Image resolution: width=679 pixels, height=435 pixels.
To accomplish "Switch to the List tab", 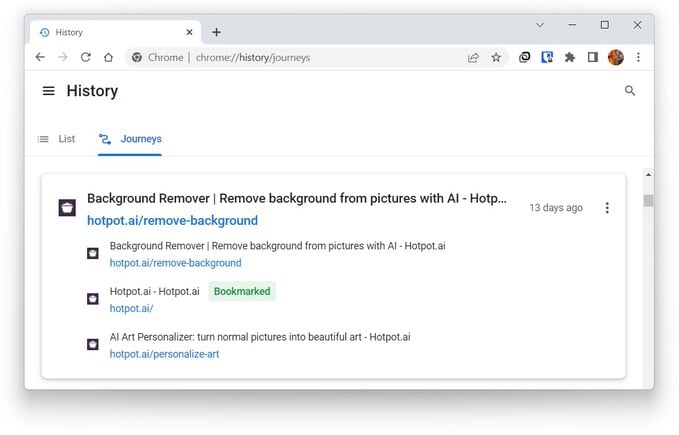I will coord(56,139).
